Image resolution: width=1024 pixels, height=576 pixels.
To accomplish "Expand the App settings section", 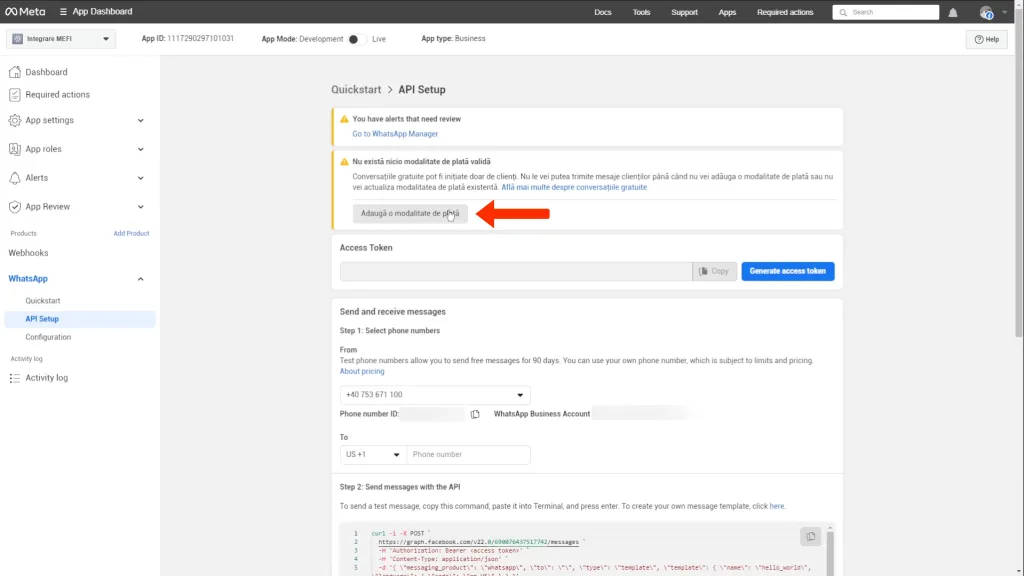I will click(140, 121).
